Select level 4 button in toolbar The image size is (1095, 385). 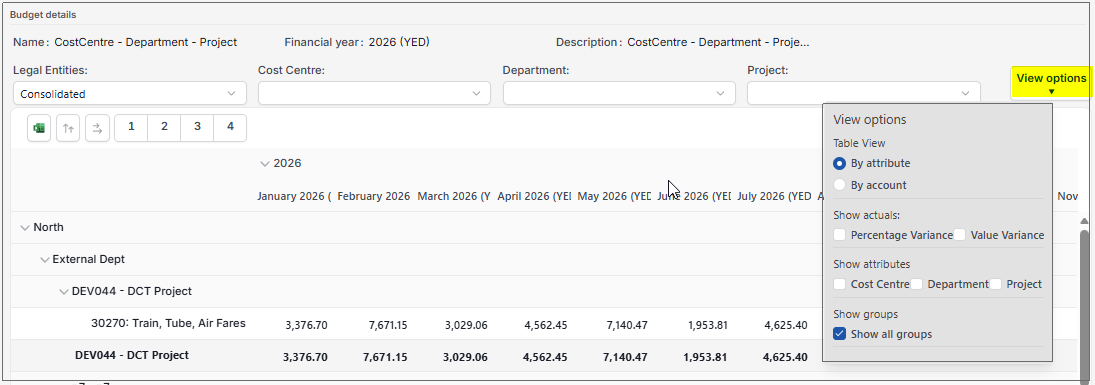click(x=230, y=127)
